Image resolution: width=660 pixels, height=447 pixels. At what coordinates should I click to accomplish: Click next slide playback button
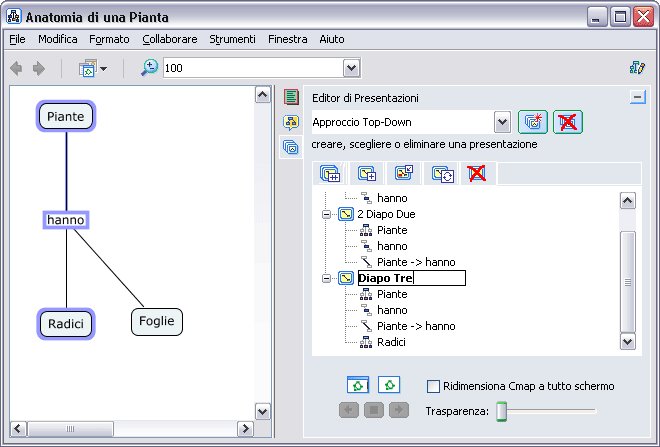click(399, 410)
